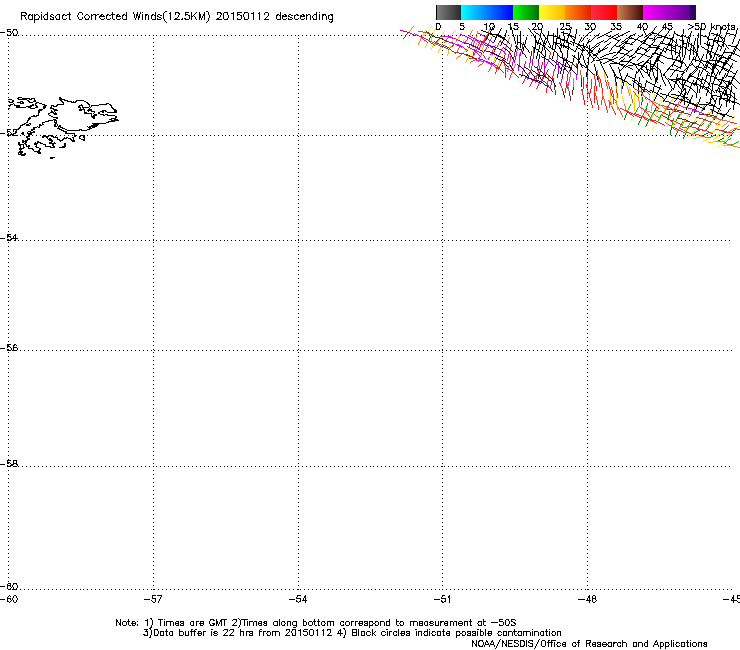This screenshot has width=740, height=650.
Task: Click the longitude label '-54'
Action: 298,599
